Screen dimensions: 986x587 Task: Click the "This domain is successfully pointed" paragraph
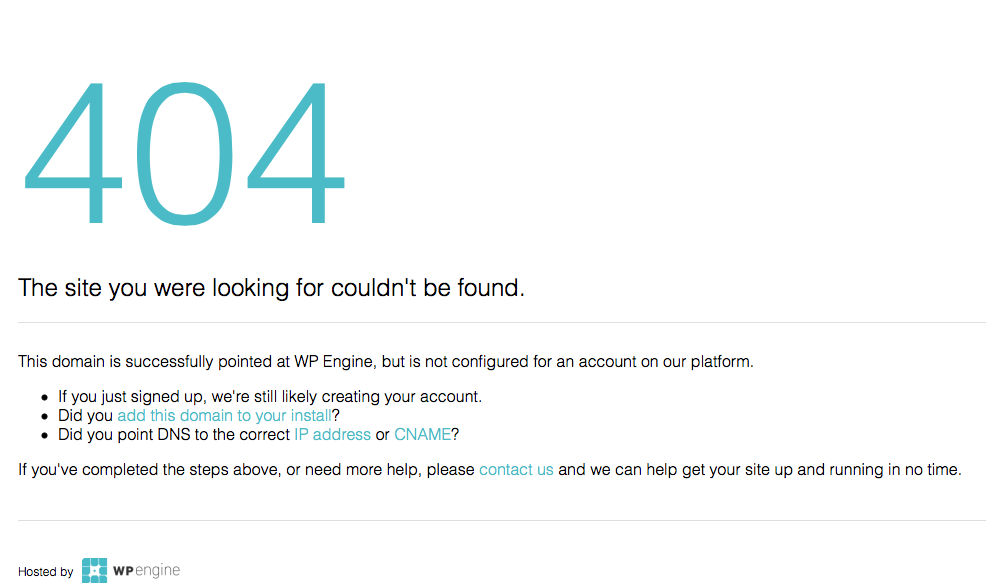(385, 361)
